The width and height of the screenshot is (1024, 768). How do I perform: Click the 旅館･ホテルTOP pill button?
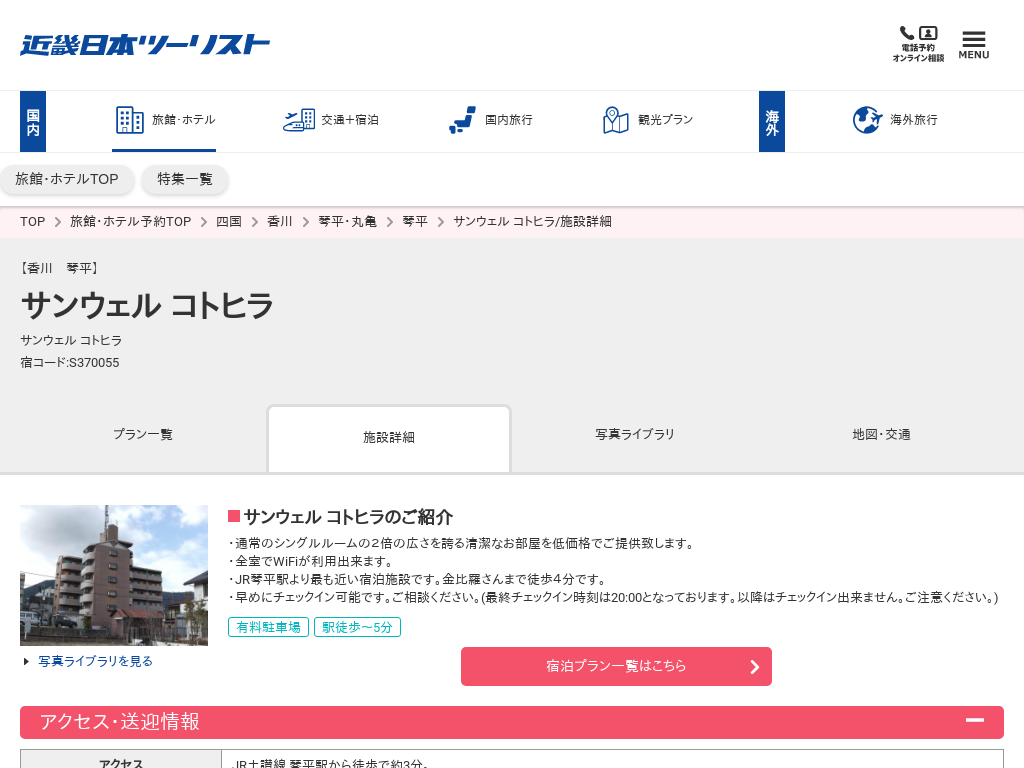click(67, 179)
